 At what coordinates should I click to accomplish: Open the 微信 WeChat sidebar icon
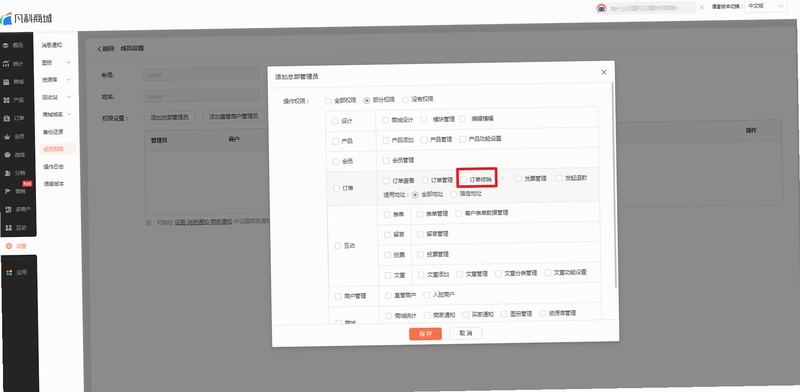coord(7,155)
